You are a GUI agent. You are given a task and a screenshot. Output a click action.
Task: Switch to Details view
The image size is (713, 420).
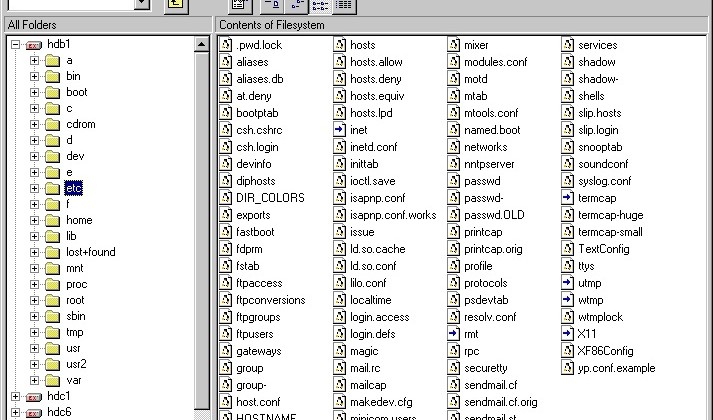[343, 5]
